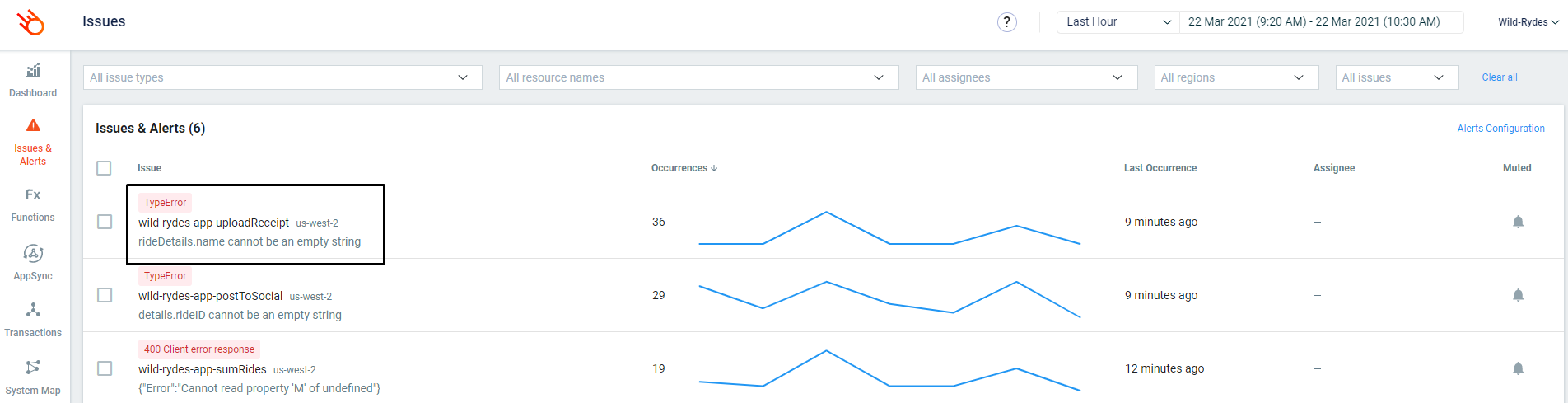The height and width of the screenshot is (403, 1568).
Task: Mute the sumRides issue bell
Action: (x=1518, y=368)
